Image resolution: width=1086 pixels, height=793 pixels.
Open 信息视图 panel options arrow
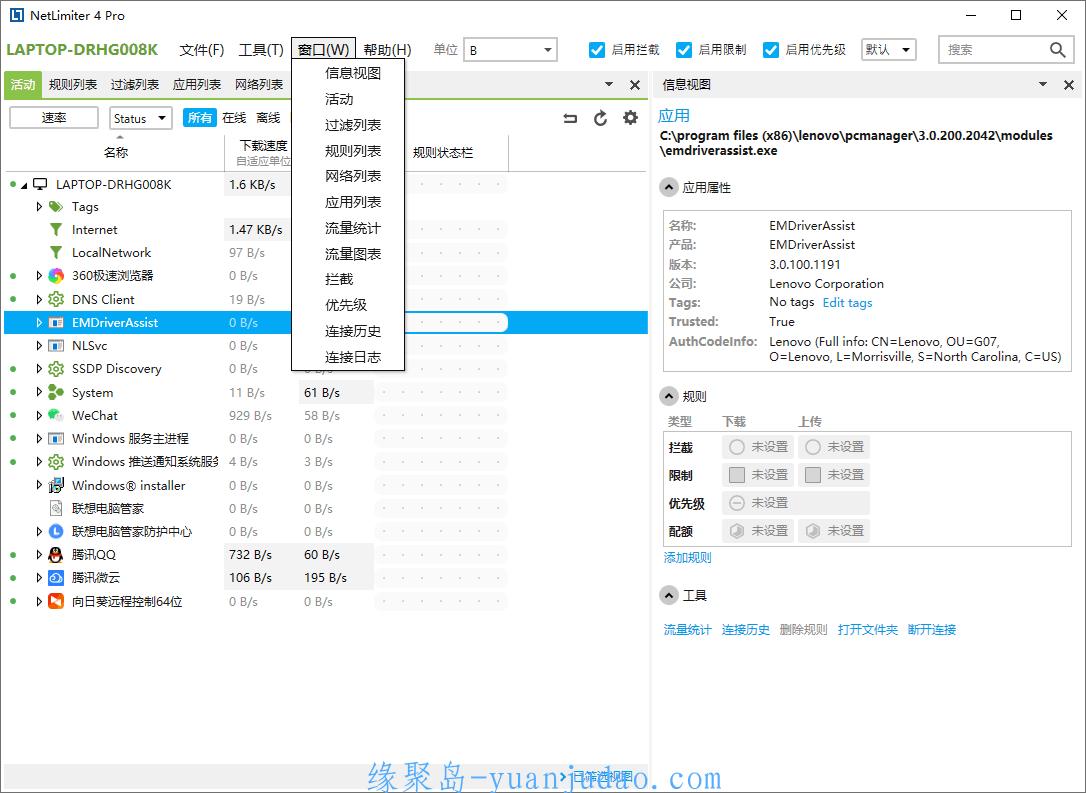tap(1043, 84)
